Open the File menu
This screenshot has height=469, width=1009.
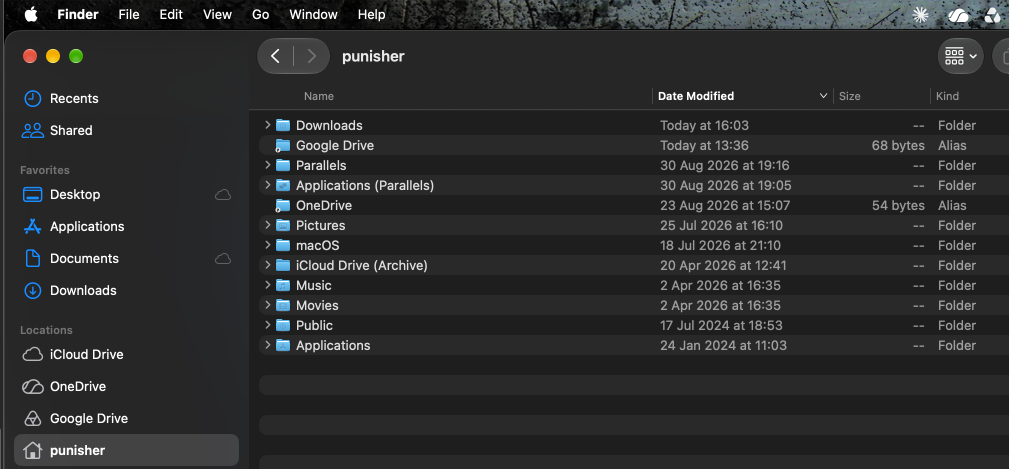[x=129, y=14]
